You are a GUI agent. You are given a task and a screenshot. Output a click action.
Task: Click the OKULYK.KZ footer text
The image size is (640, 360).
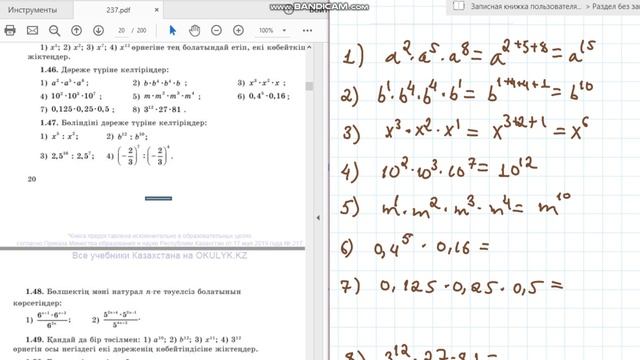[160, 256]
